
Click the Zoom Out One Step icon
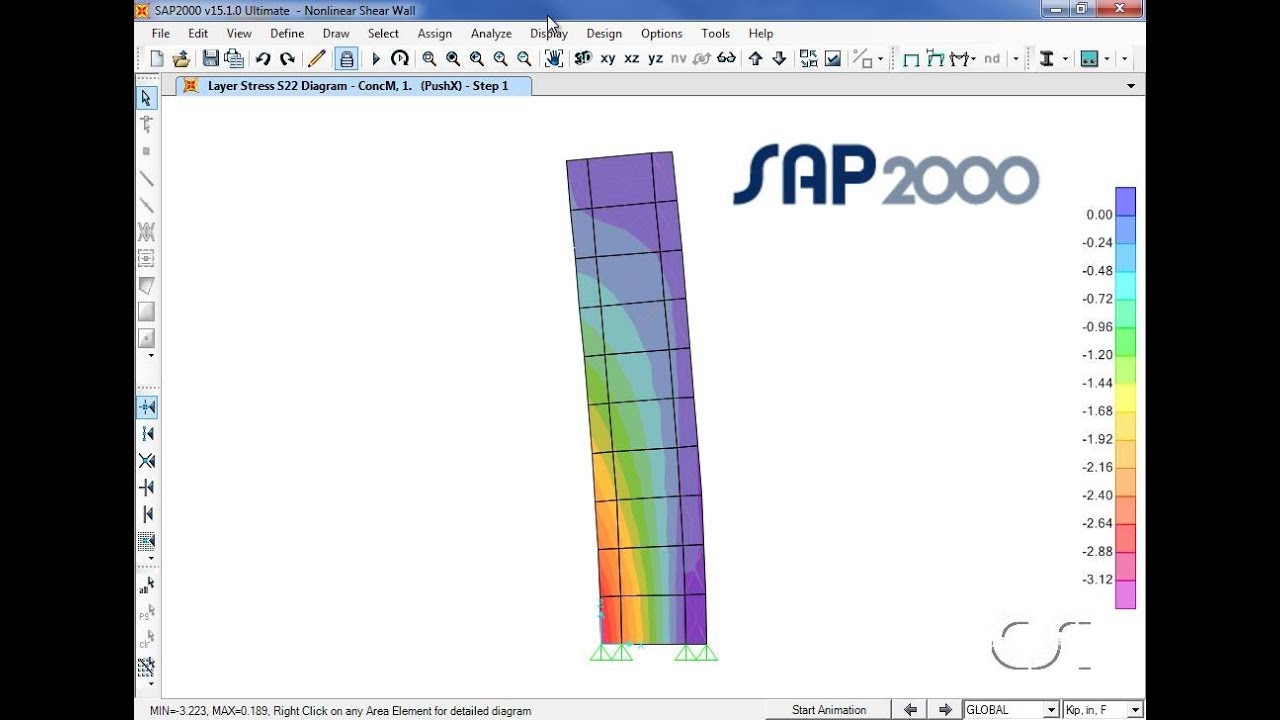tap(524, 59)
